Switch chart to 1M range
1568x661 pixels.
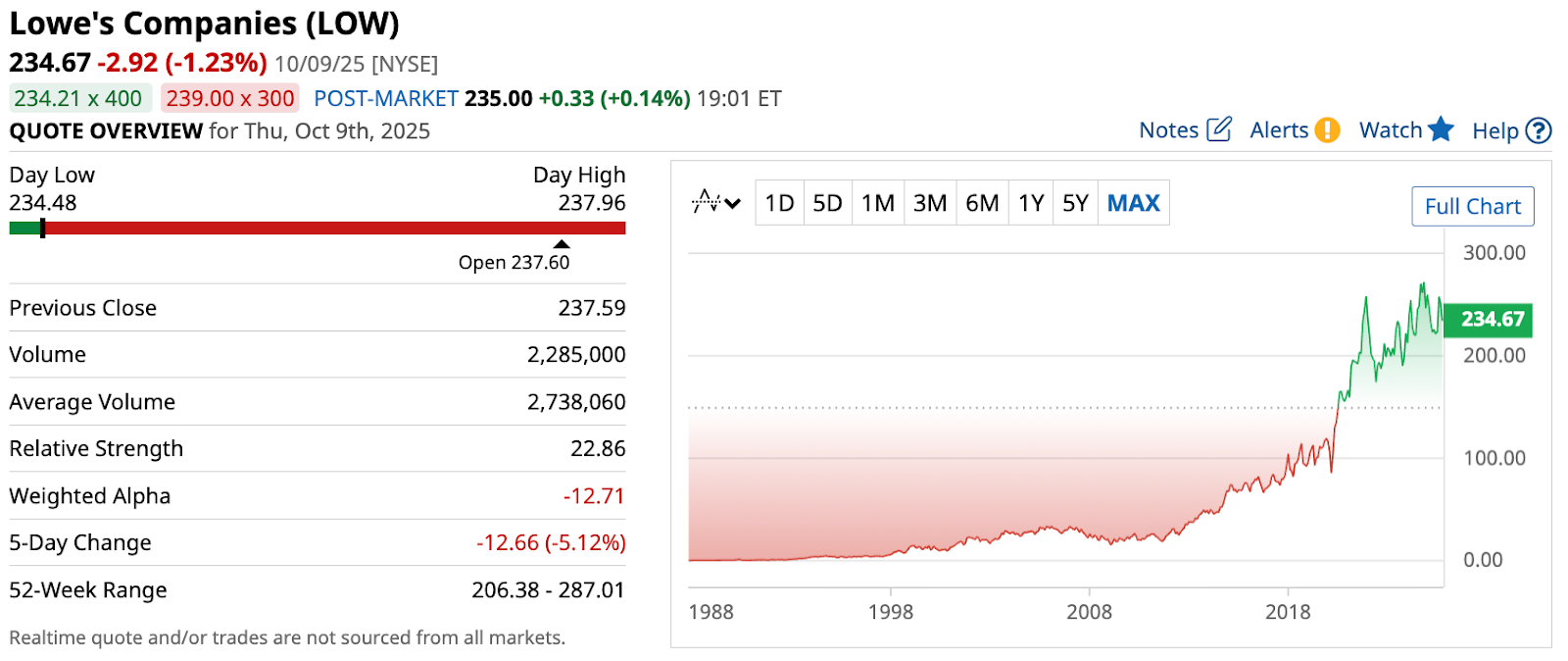pyautogui.click(x=878, y=203)
